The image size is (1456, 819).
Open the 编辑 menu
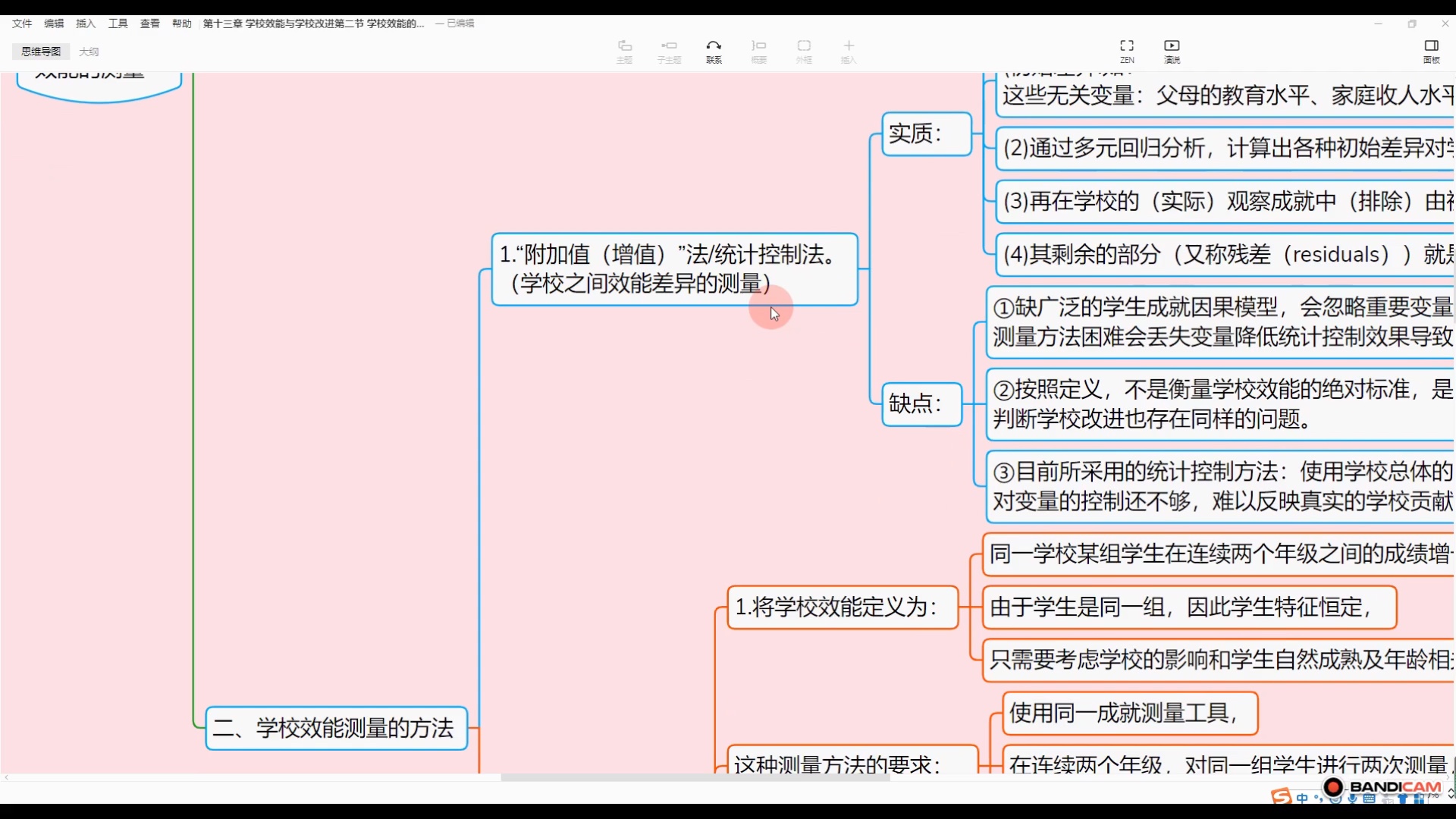[x=54, y=24]
